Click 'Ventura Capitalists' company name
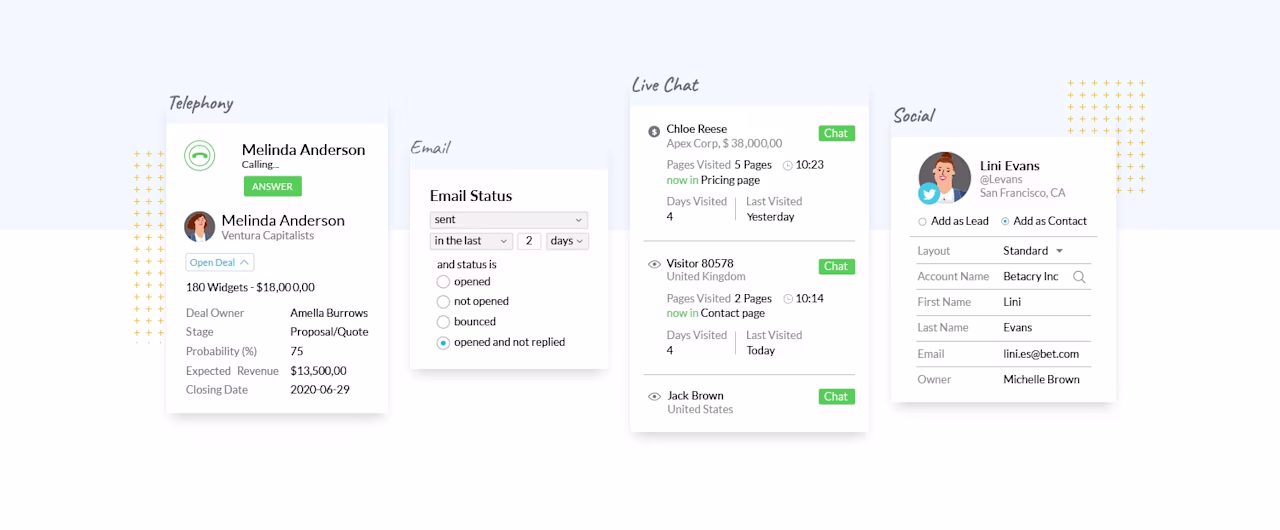Image resolution: width=1280 pixels, height=530 pixels. 268,236
